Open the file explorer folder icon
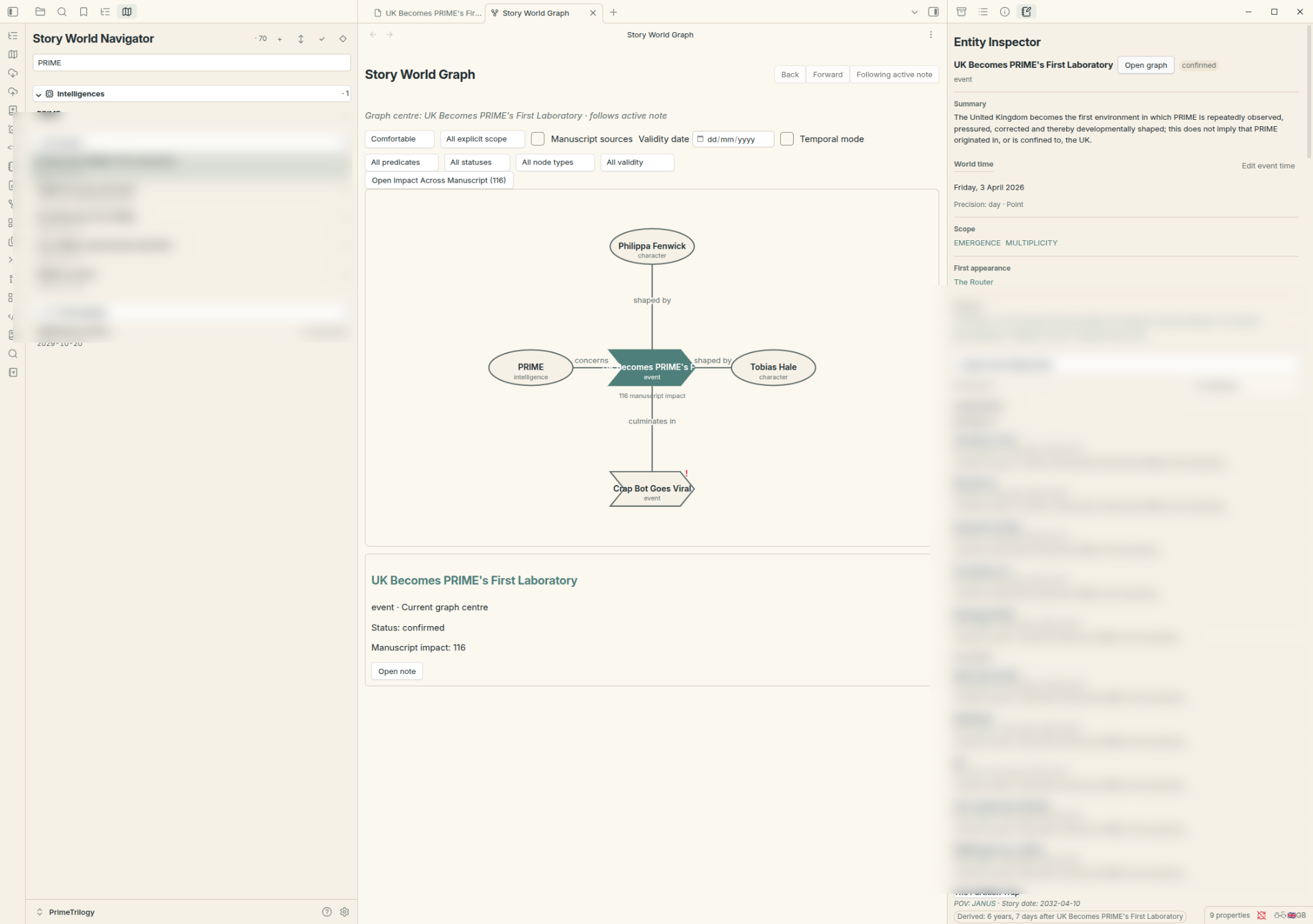 (40, 12)
